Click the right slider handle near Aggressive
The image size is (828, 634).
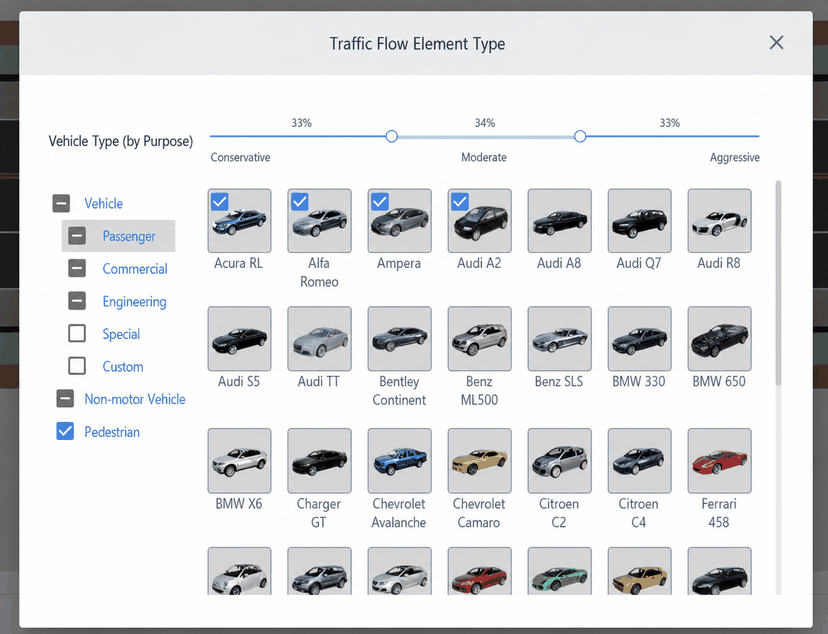[580, 136]
